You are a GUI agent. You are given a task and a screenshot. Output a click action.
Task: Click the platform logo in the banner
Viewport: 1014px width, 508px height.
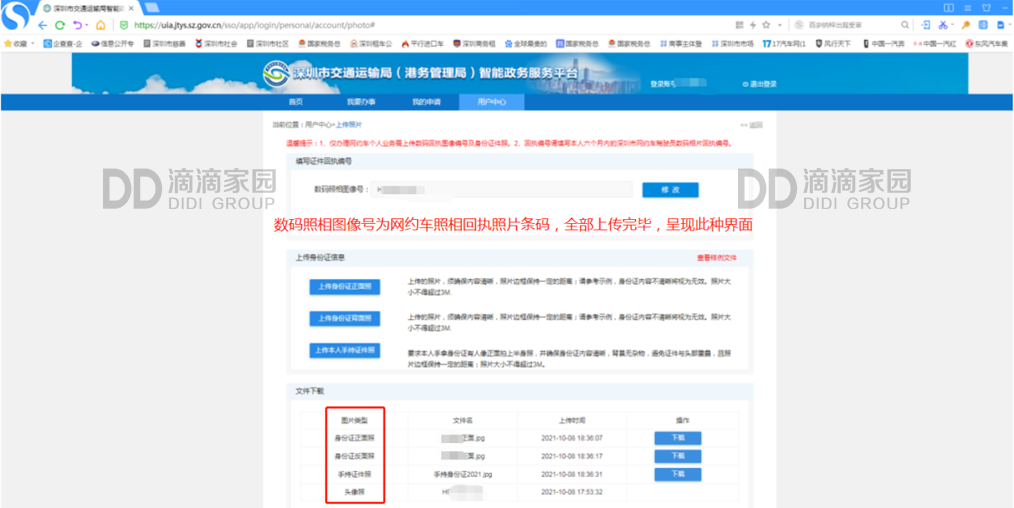point(276,74)
